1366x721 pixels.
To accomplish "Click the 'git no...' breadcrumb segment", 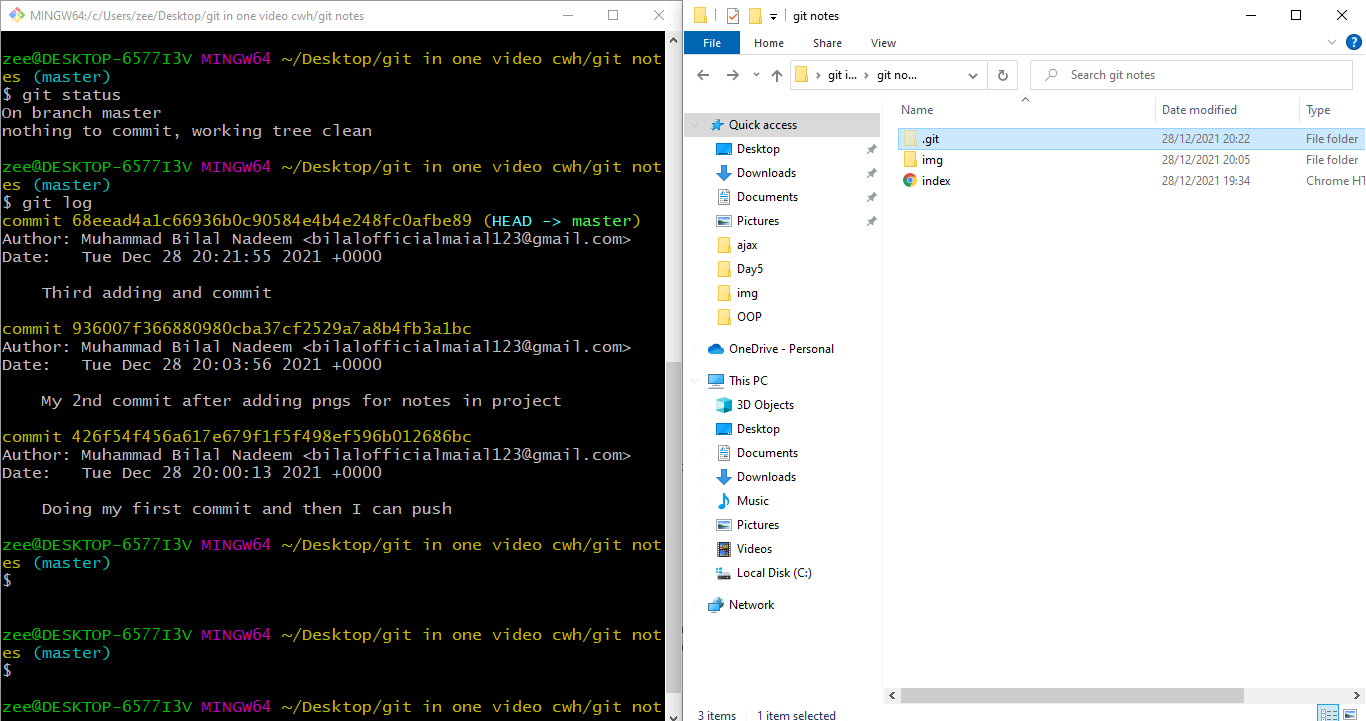I will pos(897,75).
